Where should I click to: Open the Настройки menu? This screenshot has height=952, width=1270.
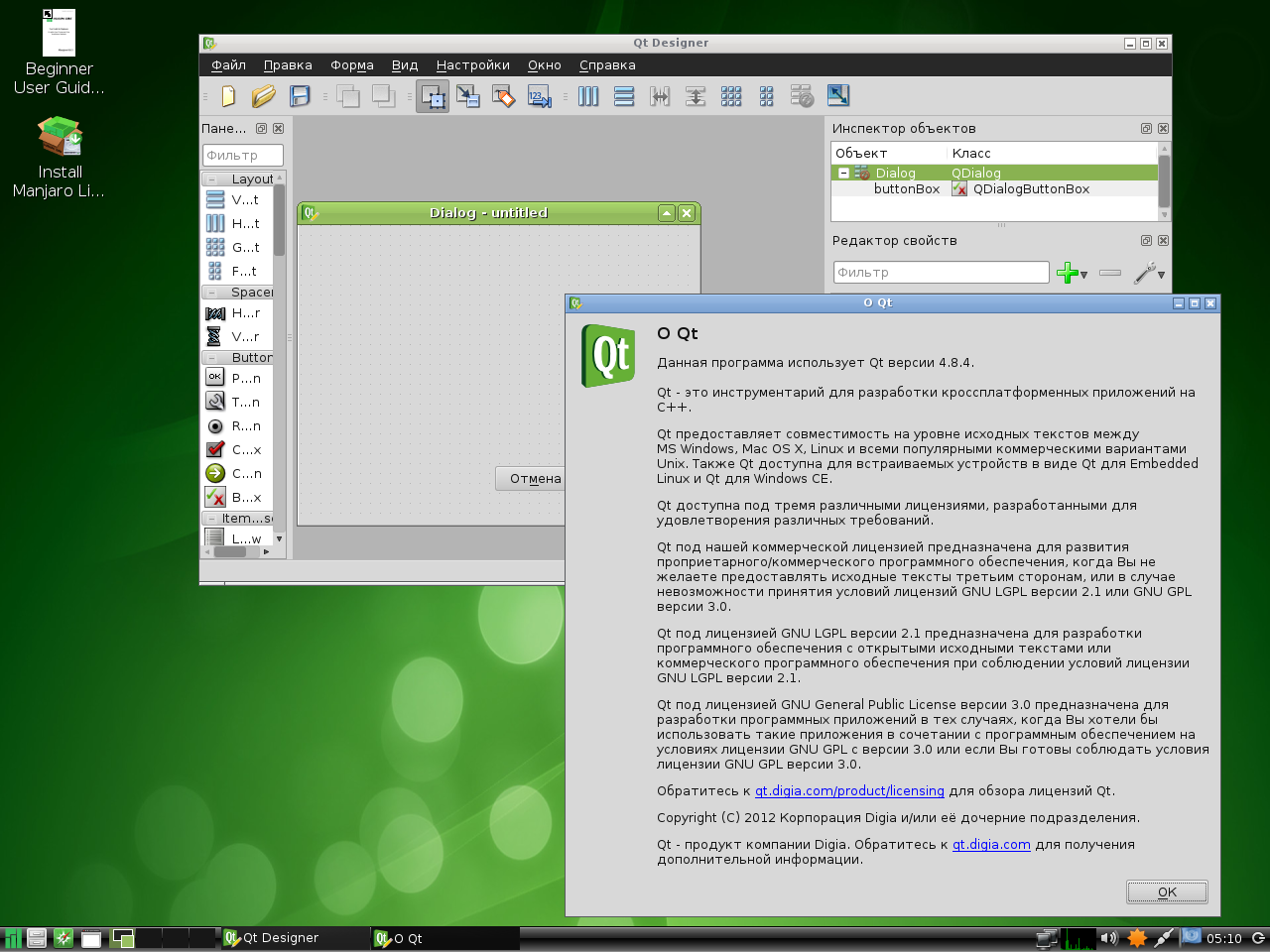click(x=473, y=65)
